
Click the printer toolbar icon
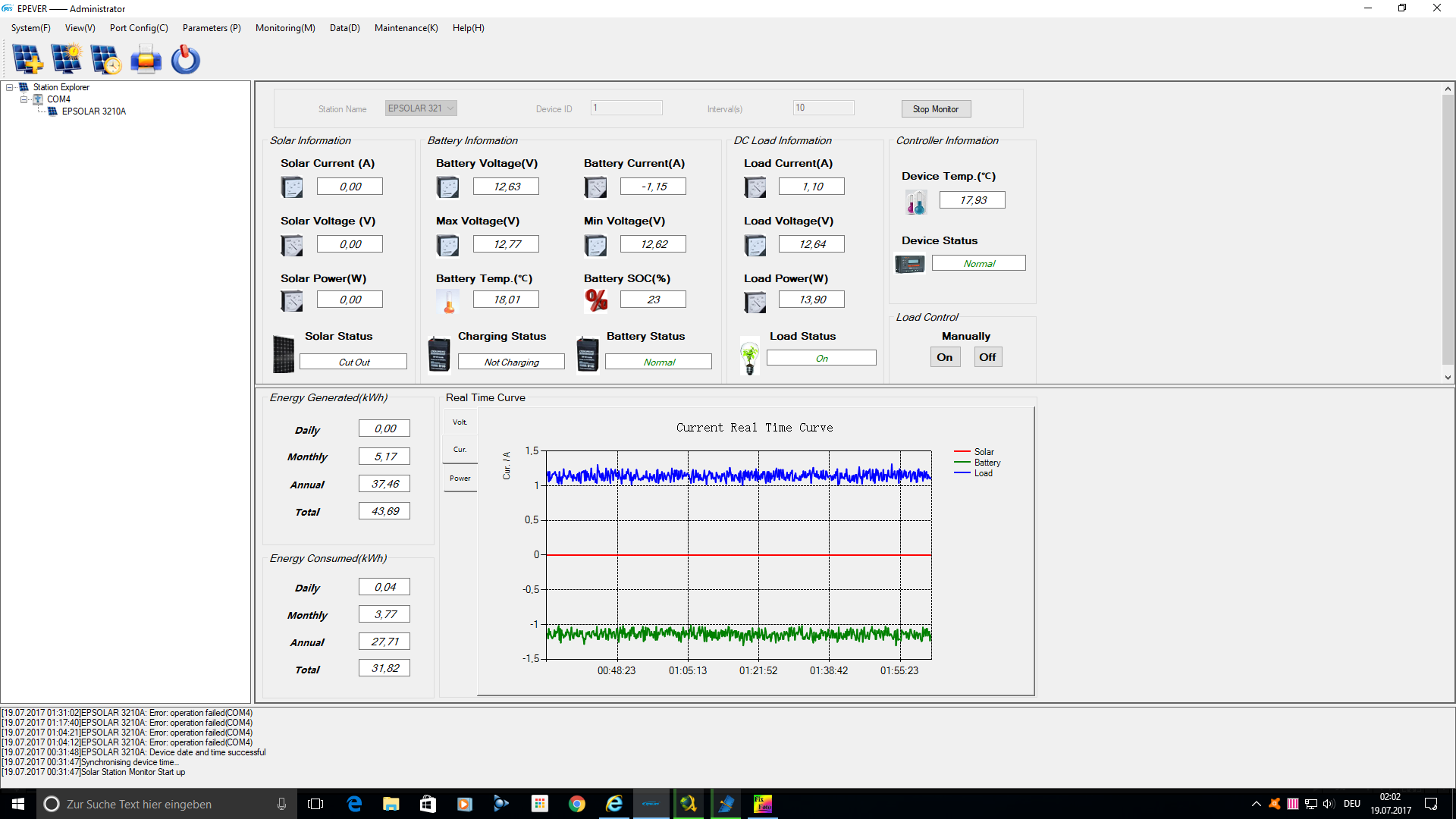[x=146, y=59]
